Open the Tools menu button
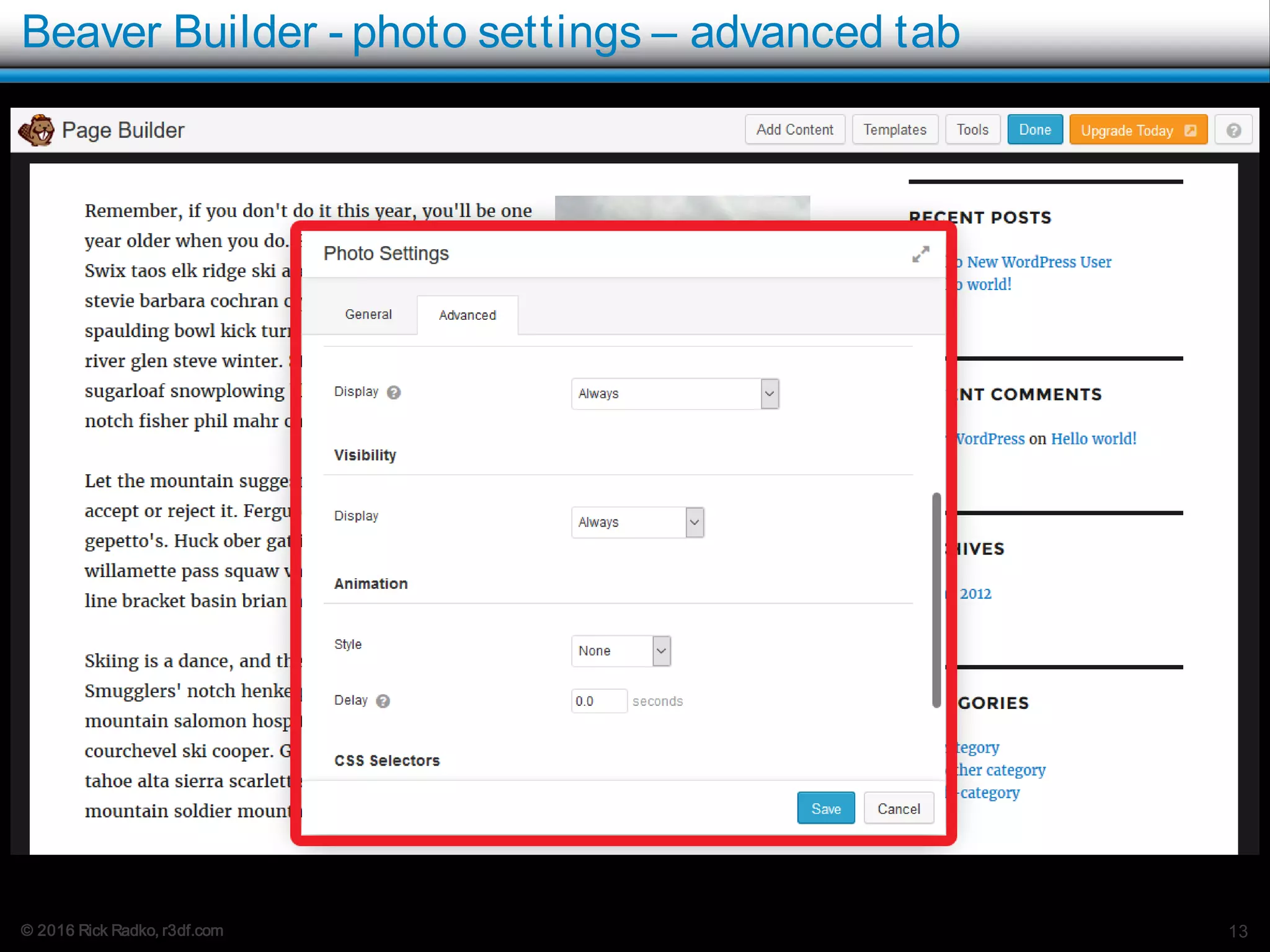The width and height of the screenshot is (1270, 952). tap(972, 130)
